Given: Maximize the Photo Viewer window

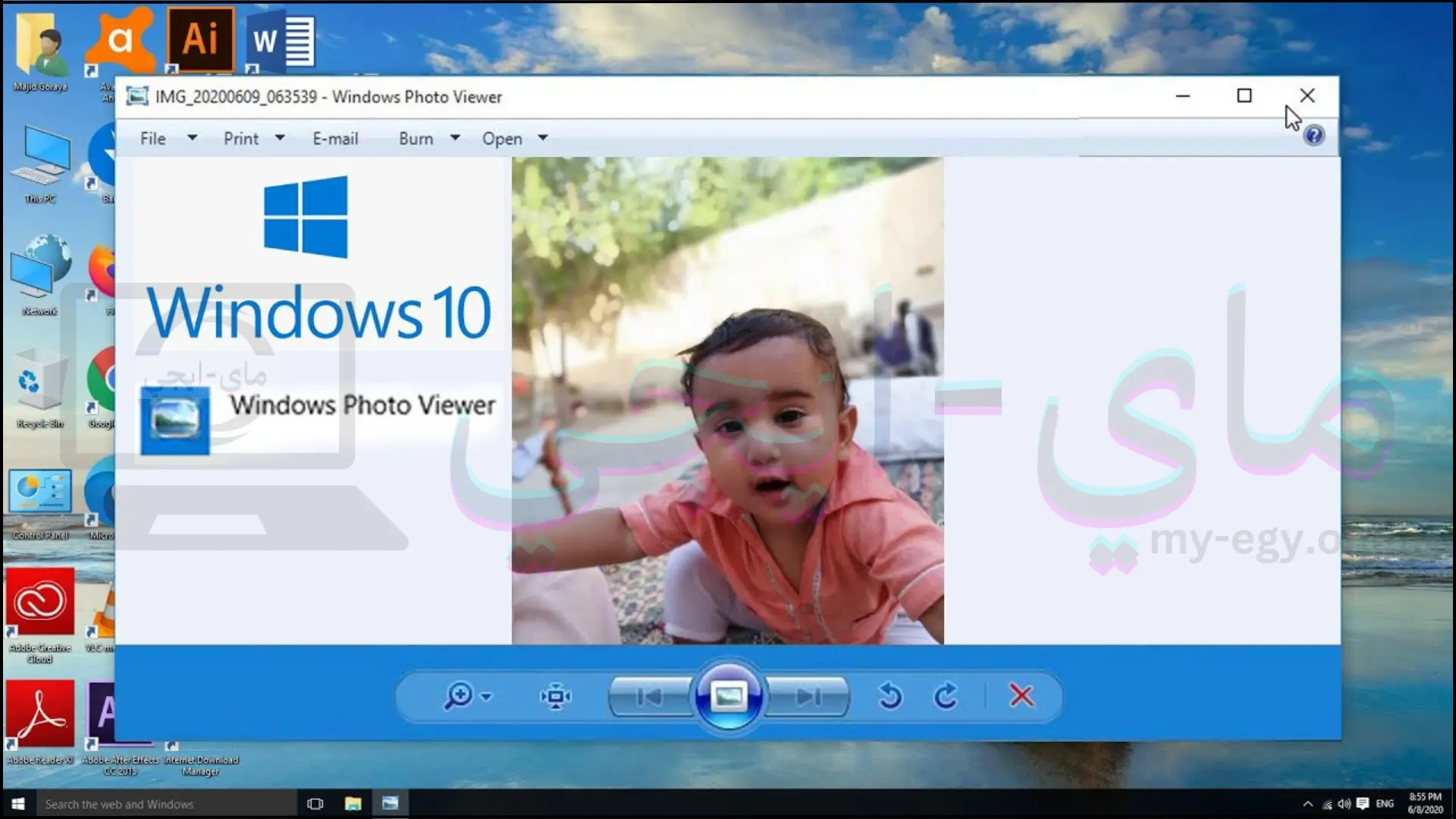Looking at the screenshot, I should (1244, 96).
